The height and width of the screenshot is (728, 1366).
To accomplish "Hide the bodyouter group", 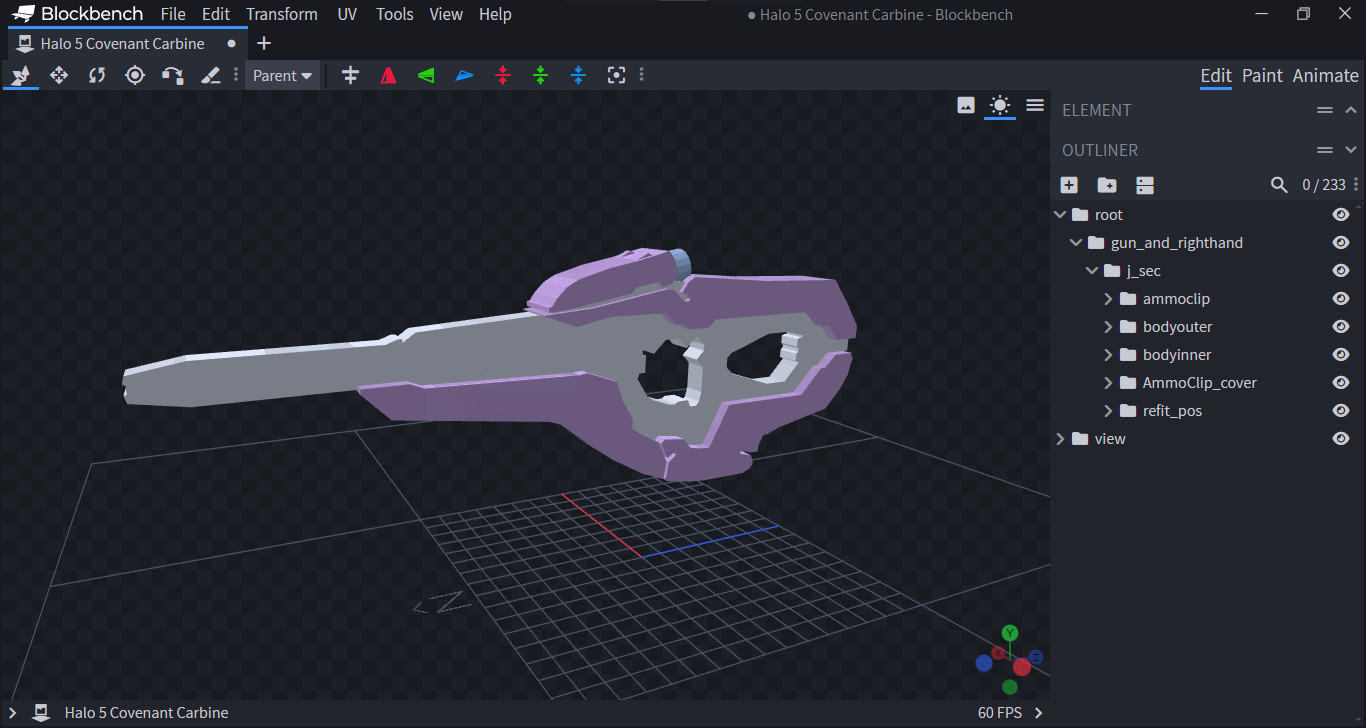I will pyautogui.click(x=1341, y=327).
